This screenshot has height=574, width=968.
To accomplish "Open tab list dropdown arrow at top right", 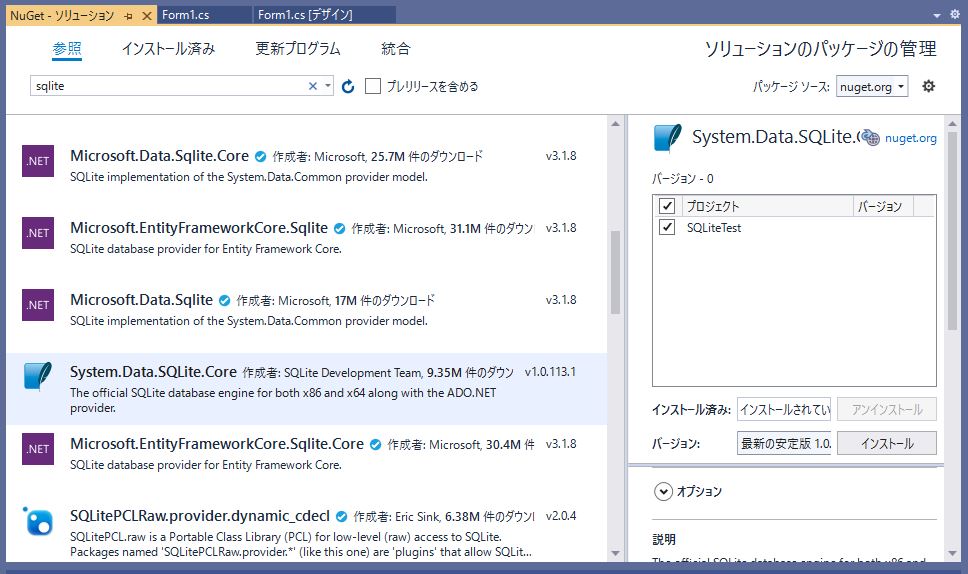I will pos(937,15).
